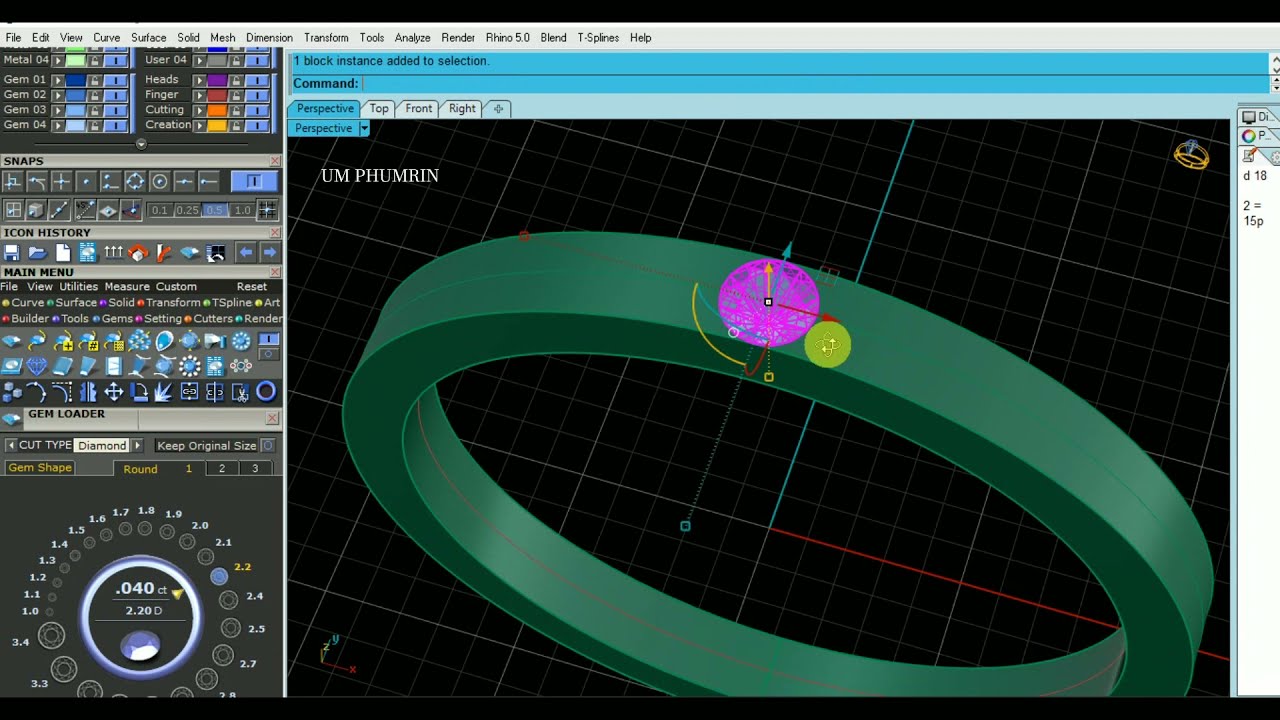The image size is (1280, 720).
Task: Click the Gem Loader icon in main menu grid
Action: click(x=10, y=340)
